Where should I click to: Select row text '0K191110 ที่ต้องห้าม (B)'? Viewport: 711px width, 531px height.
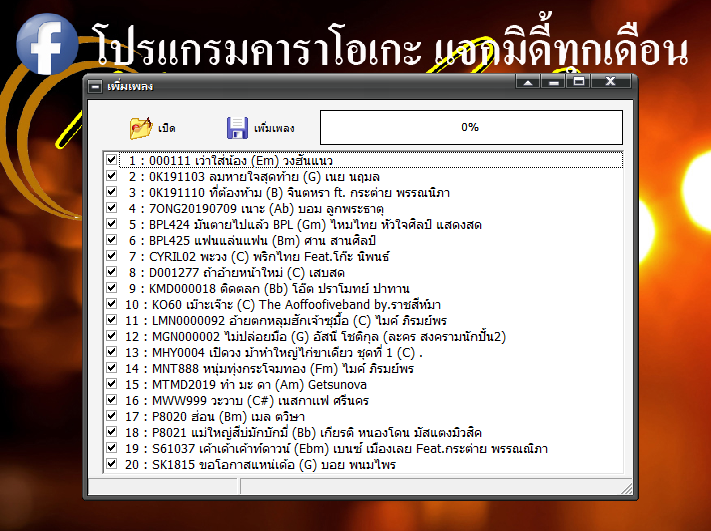coord(216,193)
